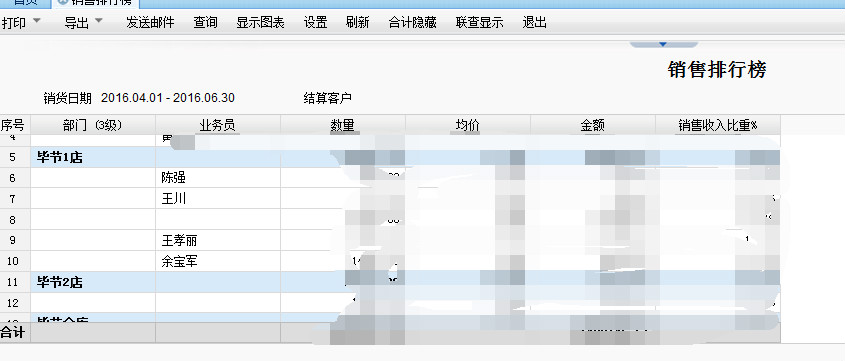
Task: Select salesperson 王孝丽 cell
Action: [x=218, y=240]
